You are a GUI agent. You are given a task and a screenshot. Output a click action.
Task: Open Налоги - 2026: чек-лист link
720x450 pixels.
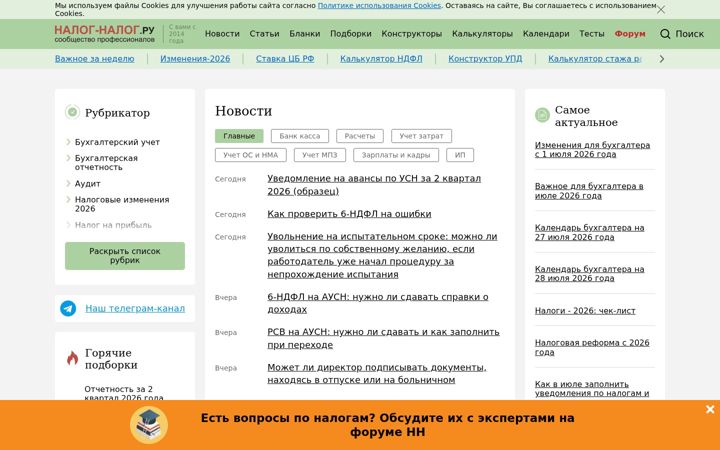pyautogui.click(x=585, y=311)
